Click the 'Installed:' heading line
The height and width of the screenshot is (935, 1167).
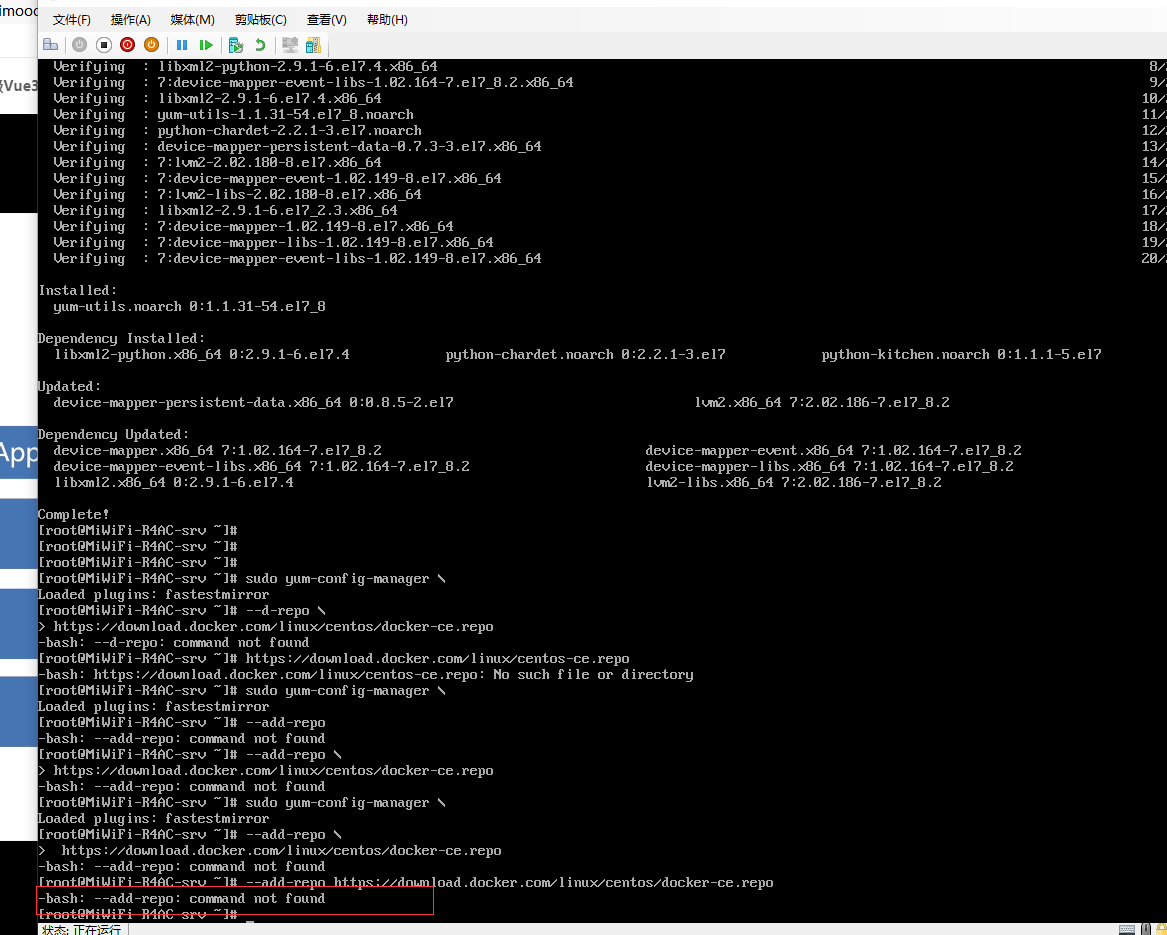tap(77, 290)
